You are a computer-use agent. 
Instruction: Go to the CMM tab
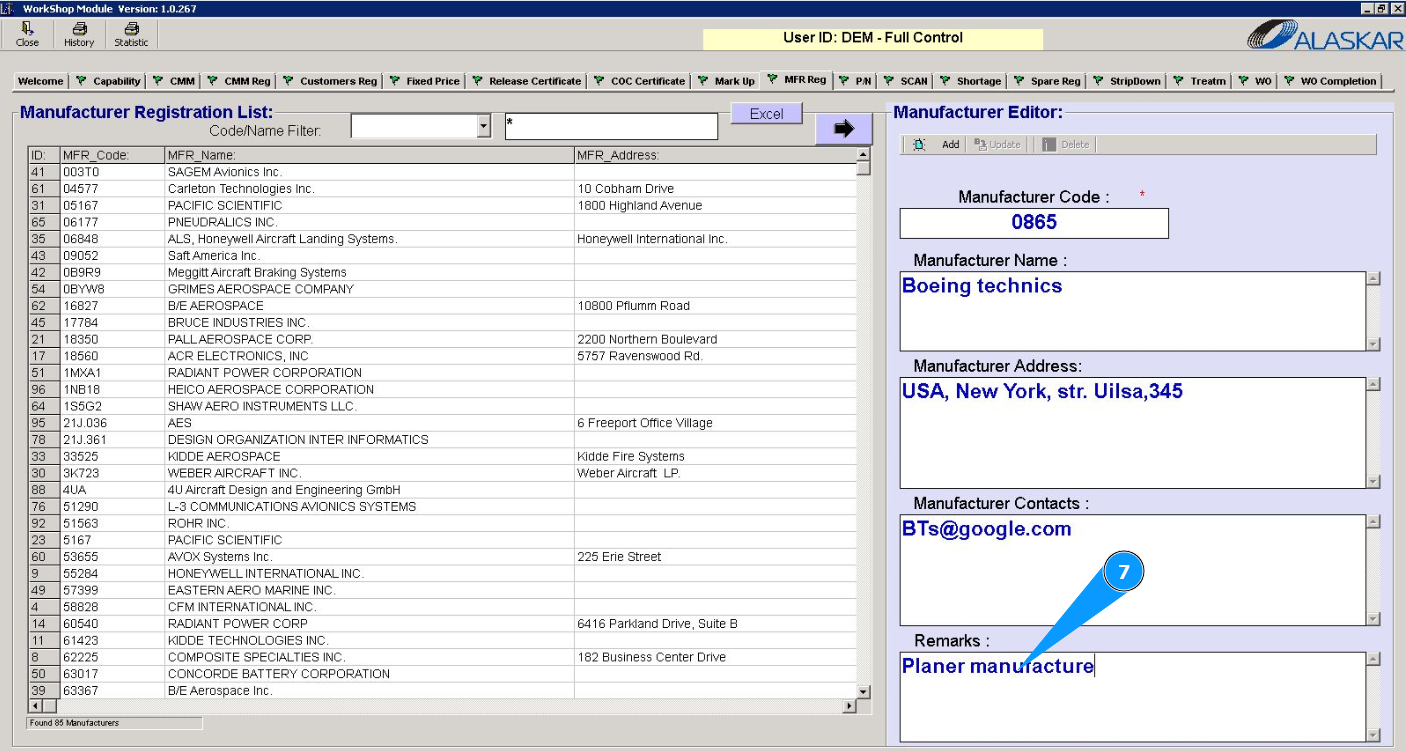174,81
